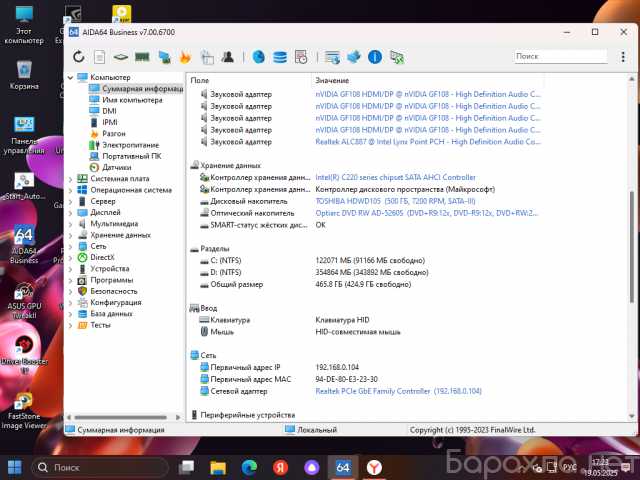Open Microsoft Edge from the taskbar
This screenshot has height=480, width=640.
click(x=246, y=467)
